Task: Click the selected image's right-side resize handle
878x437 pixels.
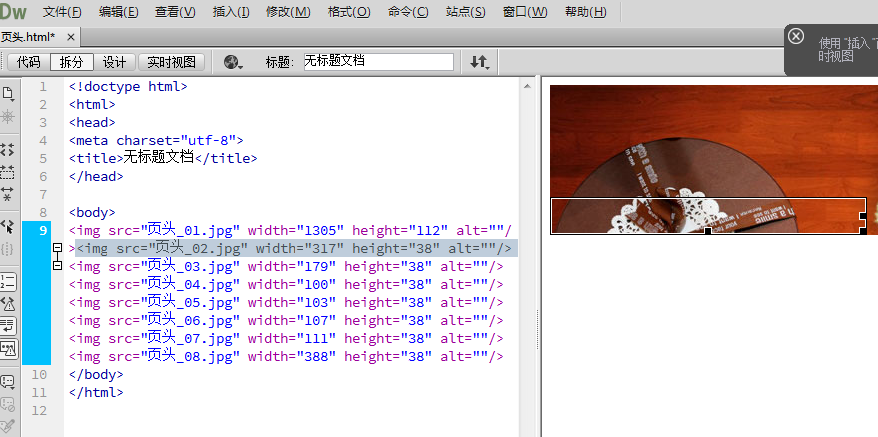Action: [x=863, y=216]
